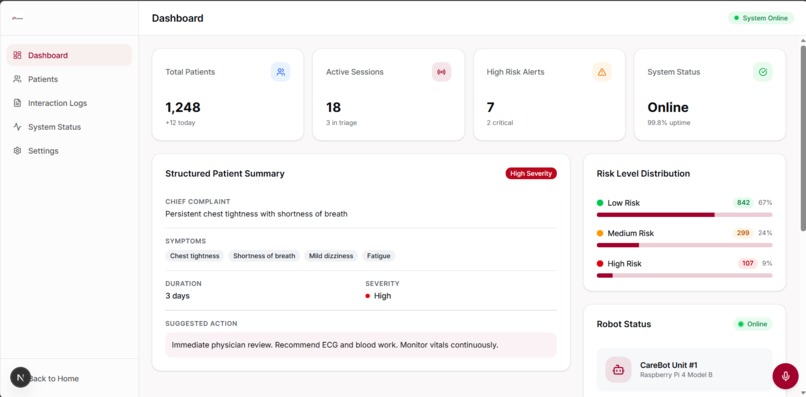806x397 pixels.
Task: Click the System Status pulse icon
Action: tap(17, 127)
